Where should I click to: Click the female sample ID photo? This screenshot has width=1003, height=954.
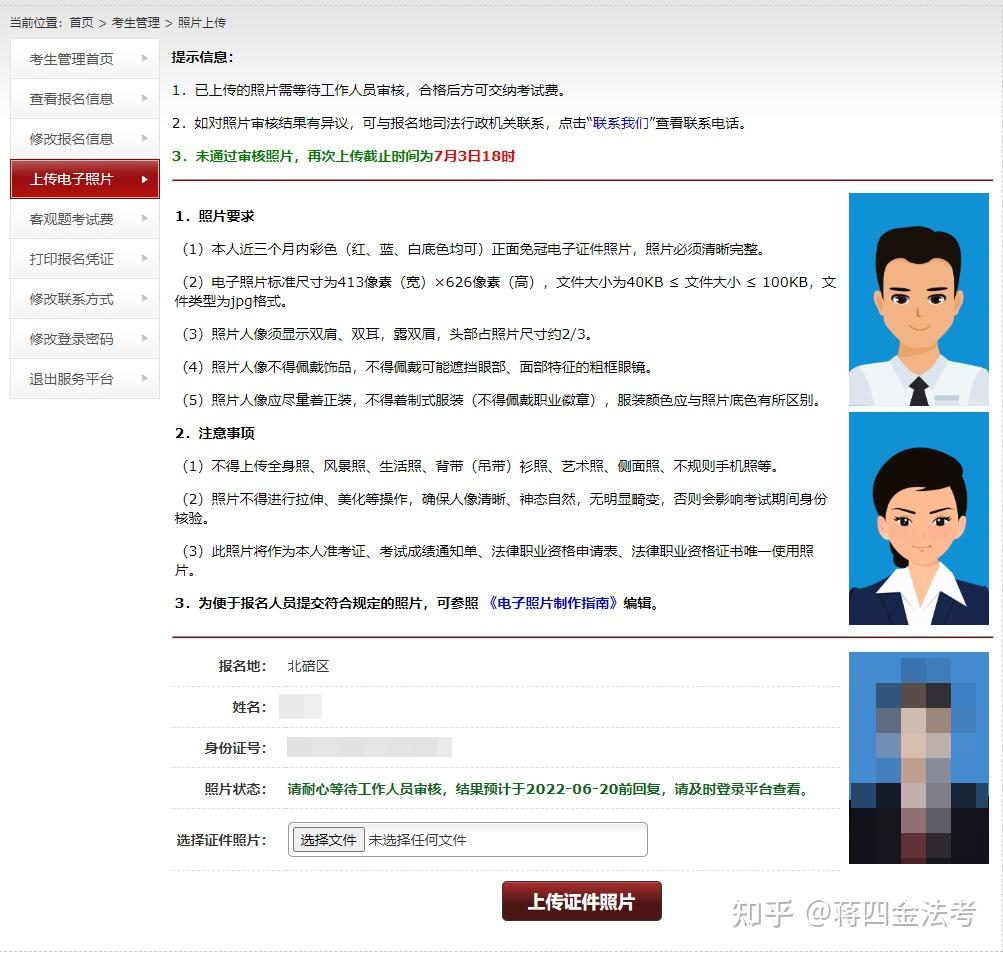click(x=919, y=518)
